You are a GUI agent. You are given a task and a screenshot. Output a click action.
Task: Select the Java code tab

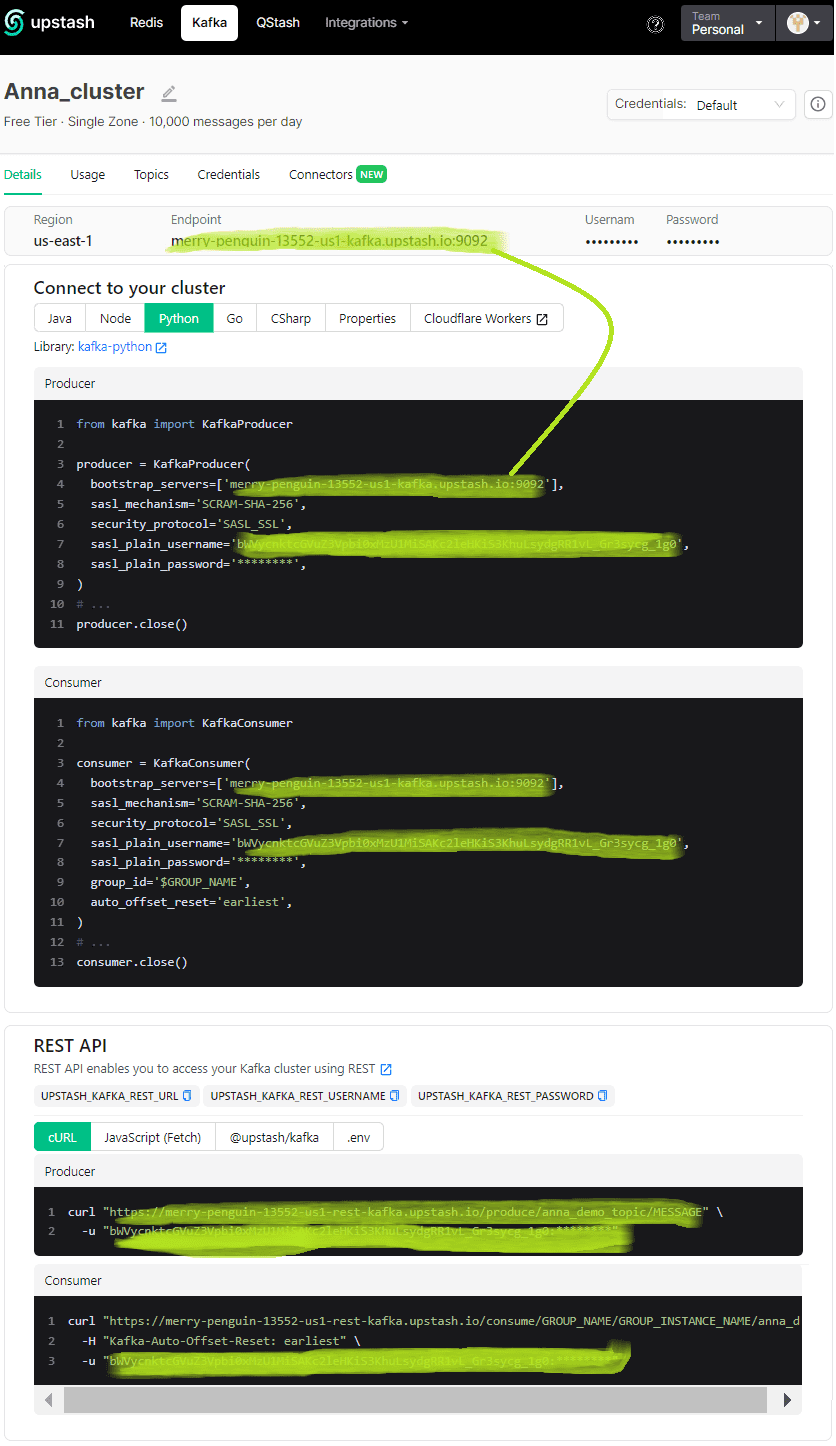(x=60, y=318)
